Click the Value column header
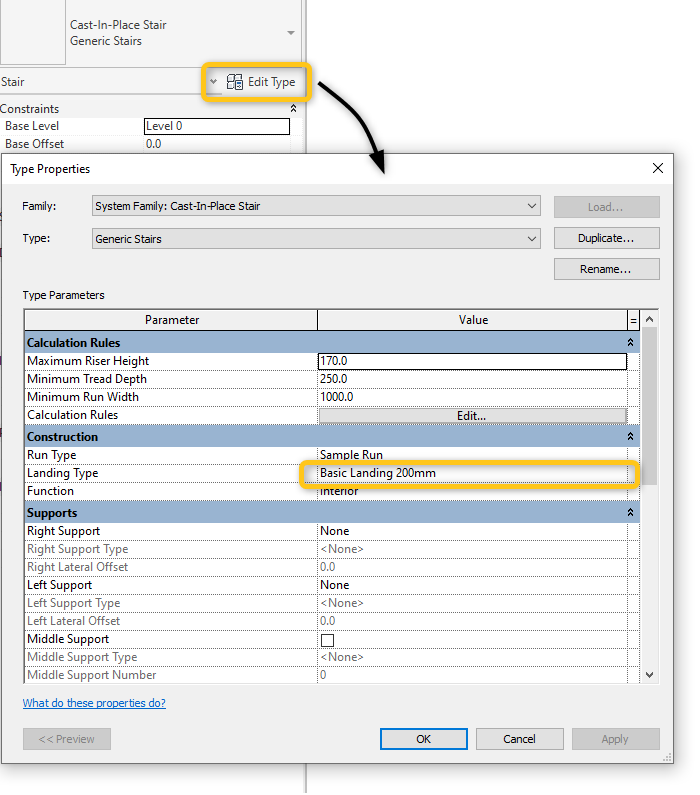Viewport: 700px width, 795px height. click(x=472, y=320)
